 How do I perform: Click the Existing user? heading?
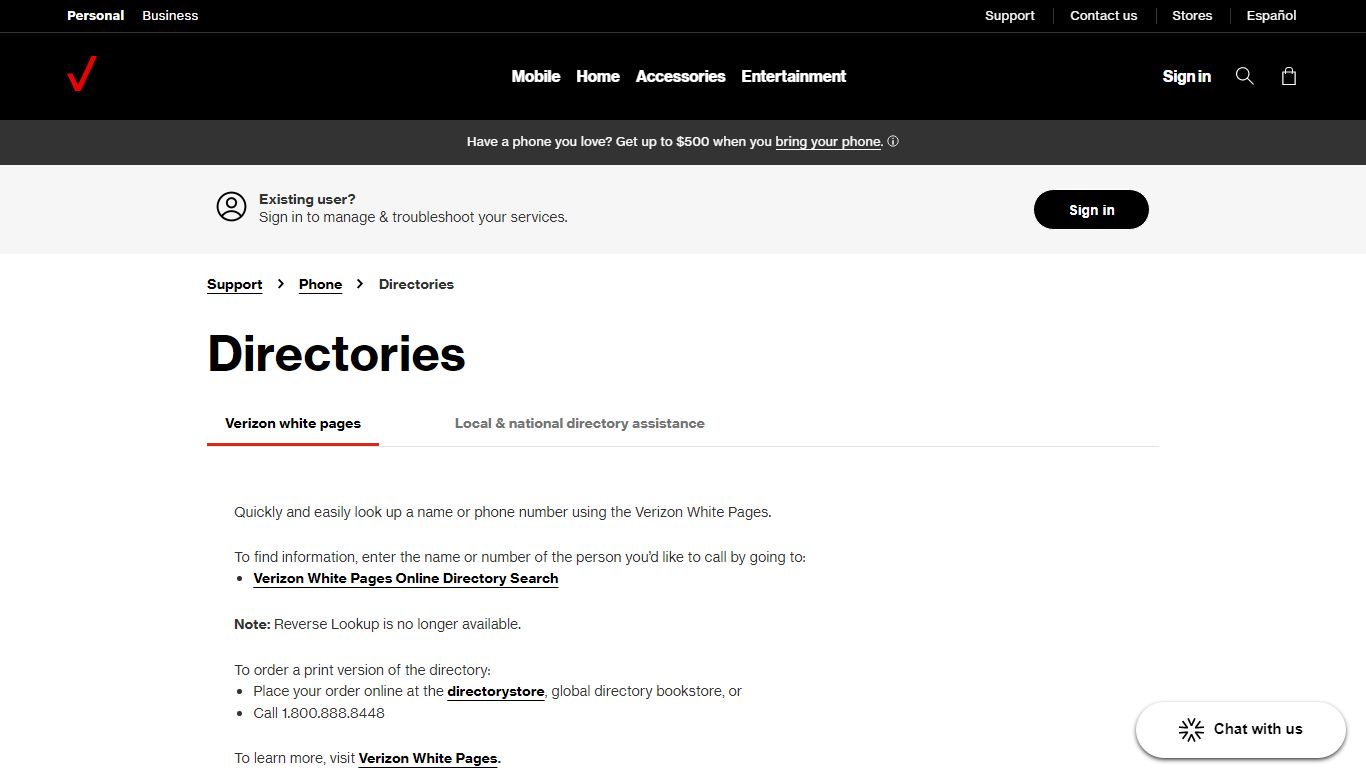307,199
